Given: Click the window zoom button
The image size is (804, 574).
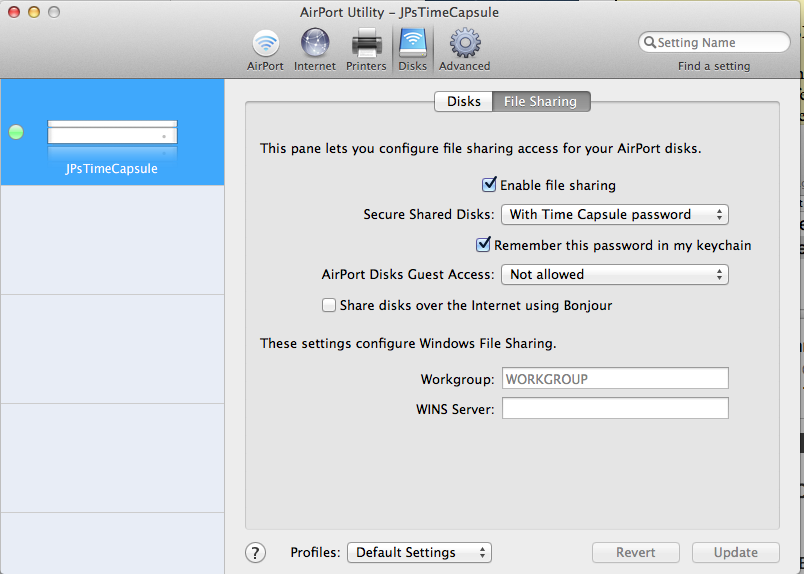Looking at the screenshot, I should [54, 12].
